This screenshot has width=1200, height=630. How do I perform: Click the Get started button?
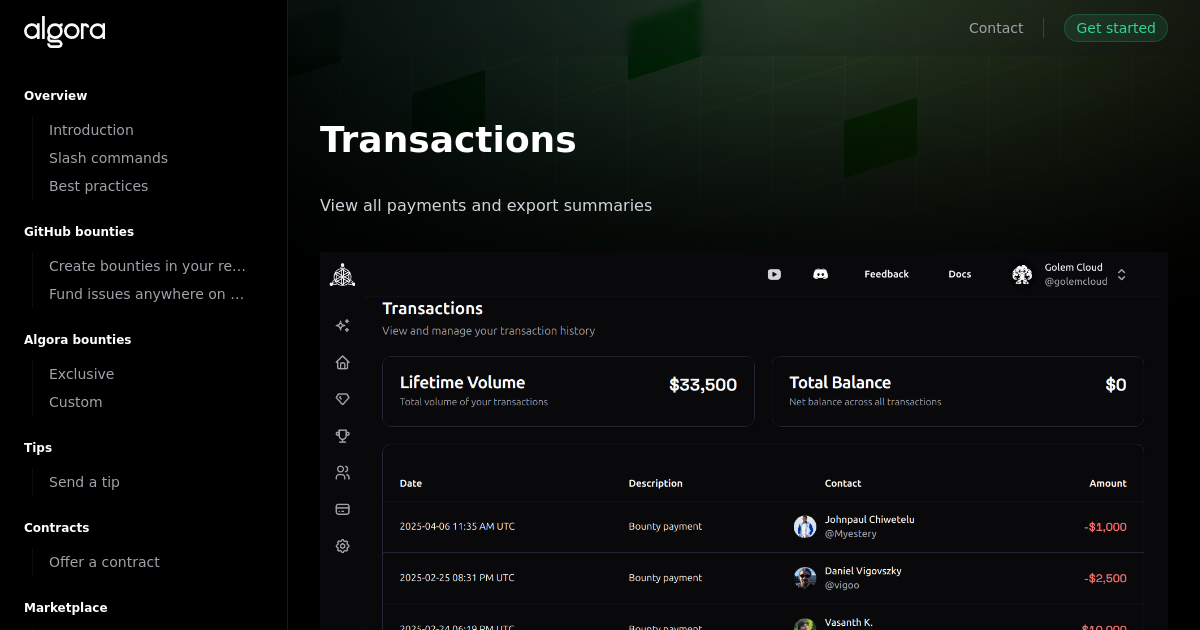[x=1115, y=28]
